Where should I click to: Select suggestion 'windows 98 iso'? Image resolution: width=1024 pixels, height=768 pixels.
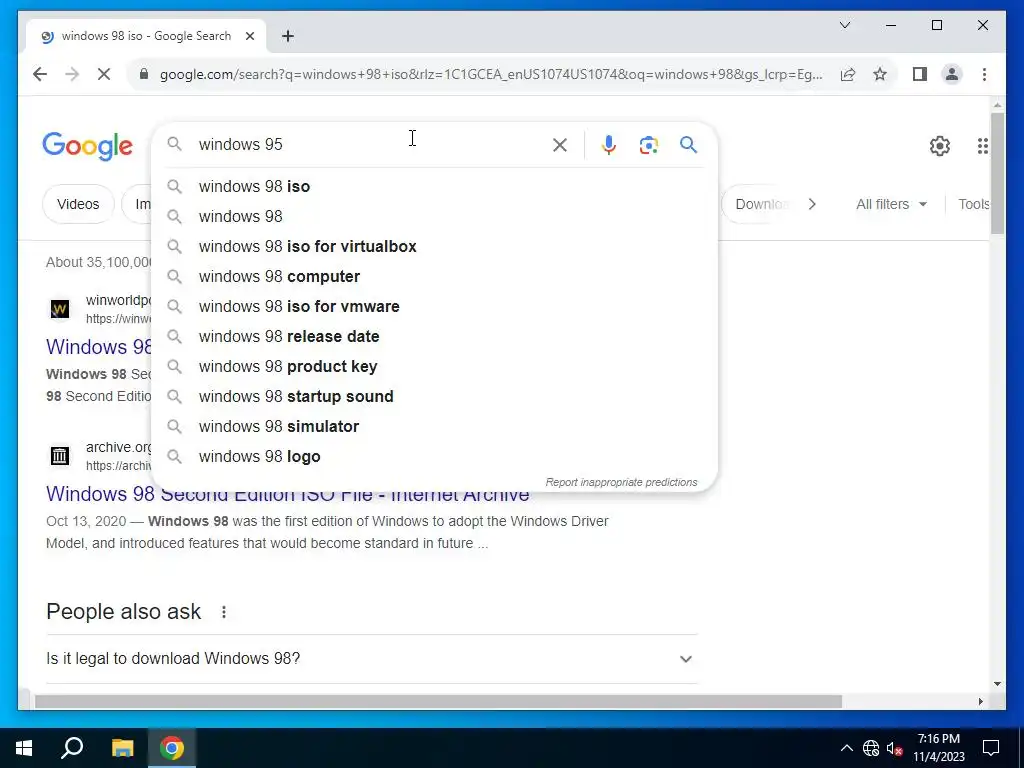point(434,187)
